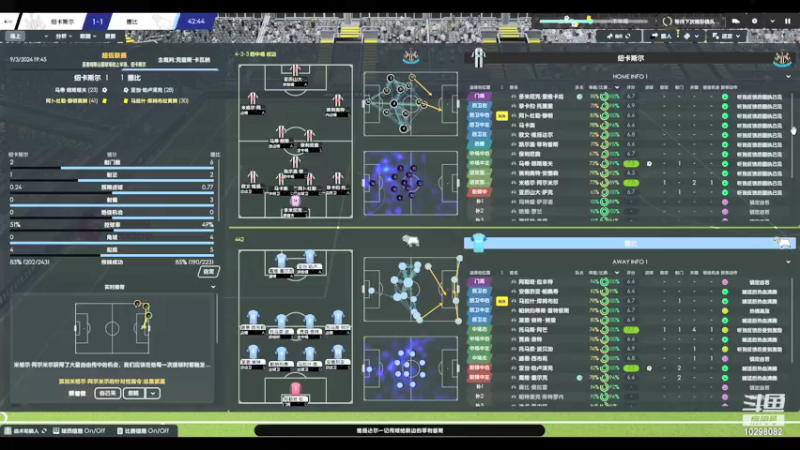The width and height of the screenshot is (800, 450).
Task: Click the Newcastle crest above the passing map
Action: point(411,57)
